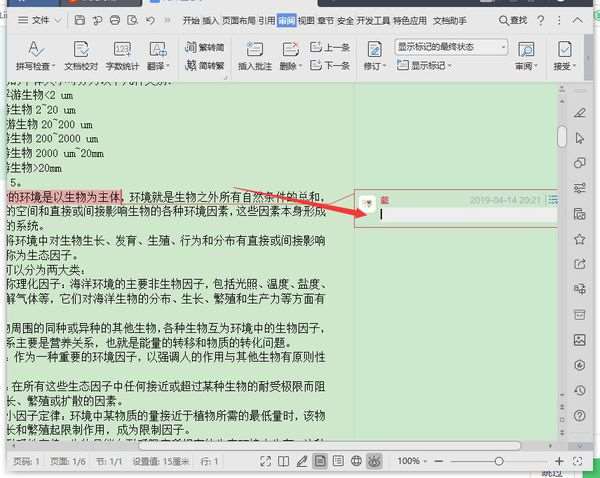The image size is (600, 478).
Task: Switch to the 插入 ribbon tab
Action: pos(210,20)
